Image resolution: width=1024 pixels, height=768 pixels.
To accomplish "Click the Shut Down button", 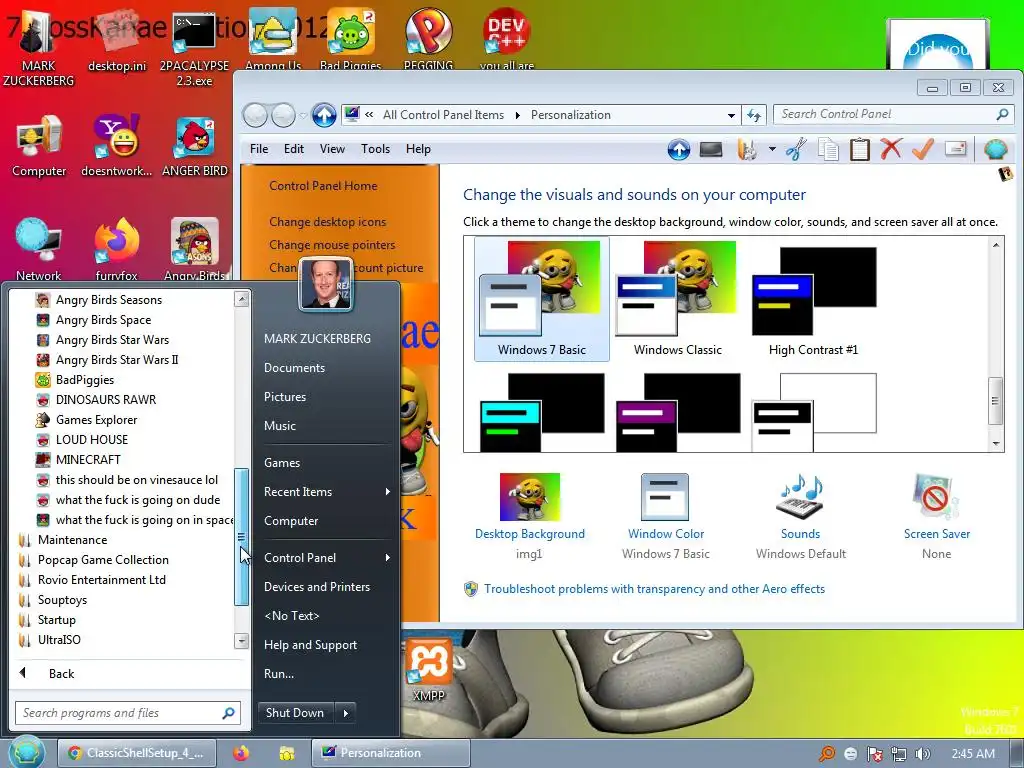I will (x=295, y=713).
